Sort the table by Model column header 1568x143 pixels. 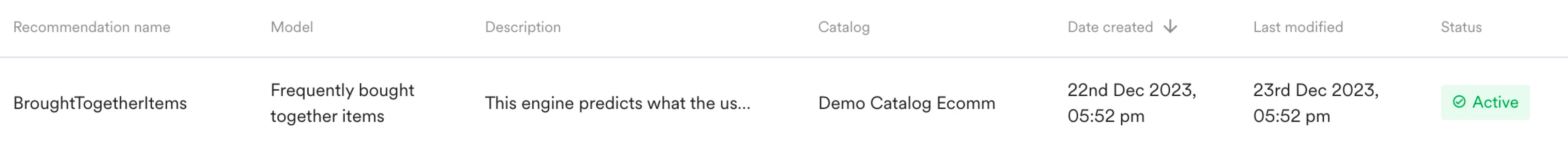tap(292, 27)
